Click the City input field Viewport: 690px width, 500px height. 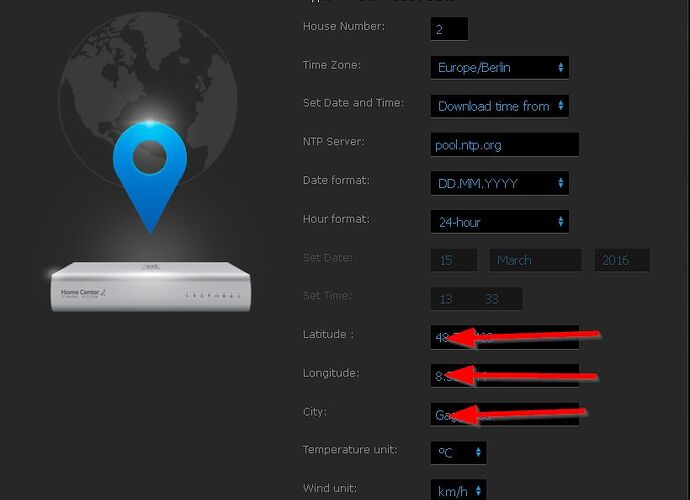(504, 414)
